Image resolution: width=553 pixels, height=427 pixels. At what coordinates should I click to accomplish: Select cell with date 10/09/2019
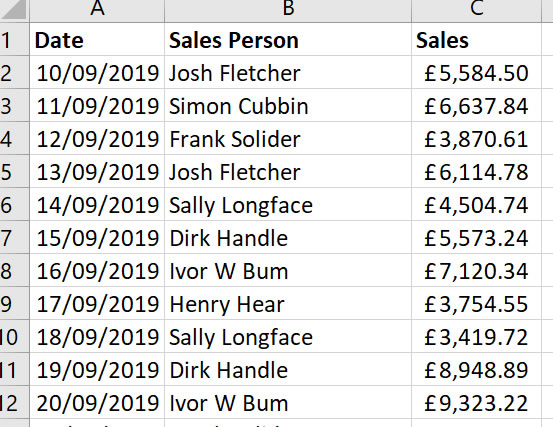coord(97,72)
